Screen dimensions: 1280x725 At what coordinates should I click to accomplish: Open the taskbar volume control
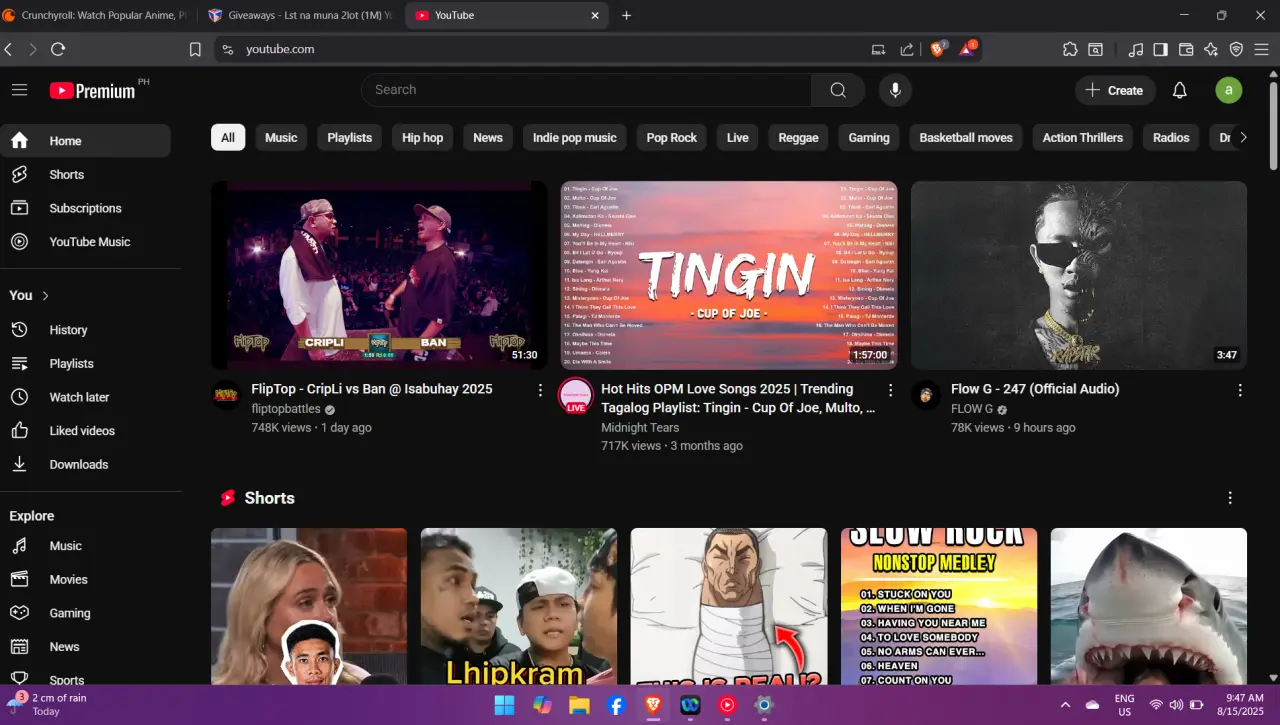point(1176,705)
